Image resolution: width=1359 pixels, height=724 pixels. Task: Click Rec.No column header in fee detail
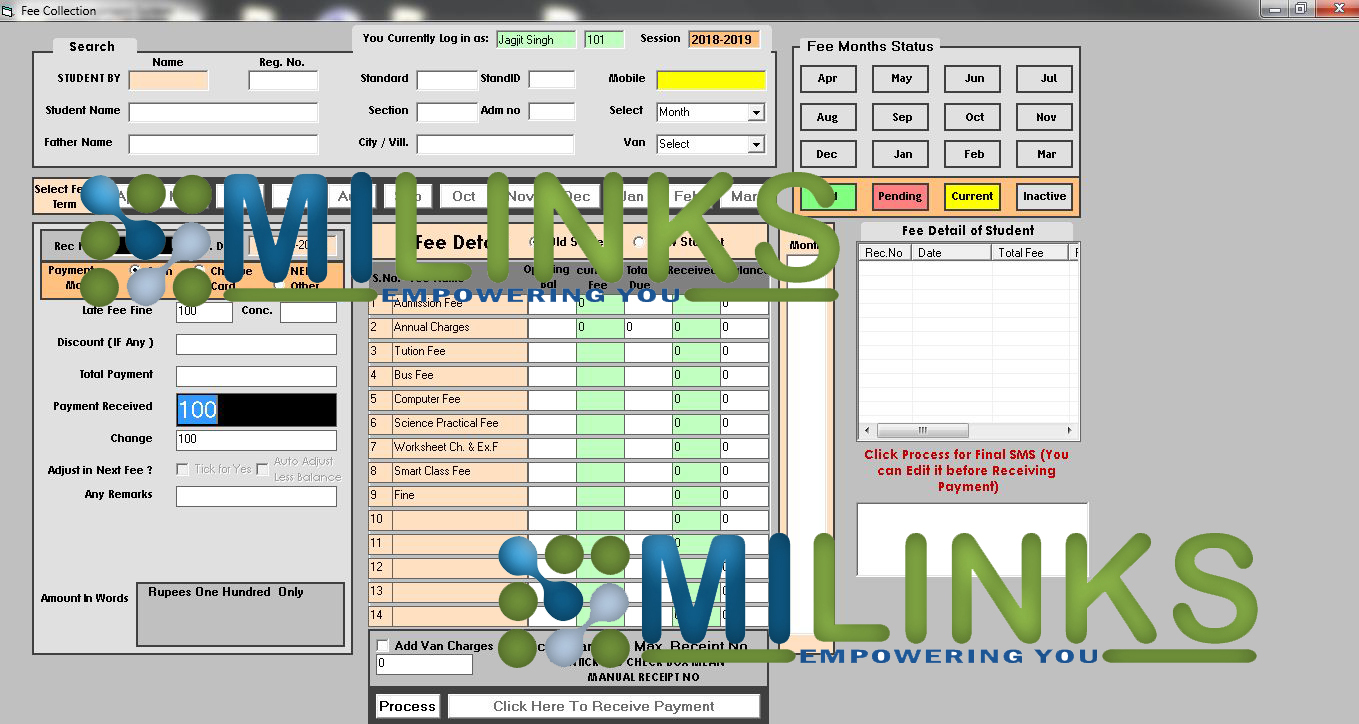pos(884,253)
